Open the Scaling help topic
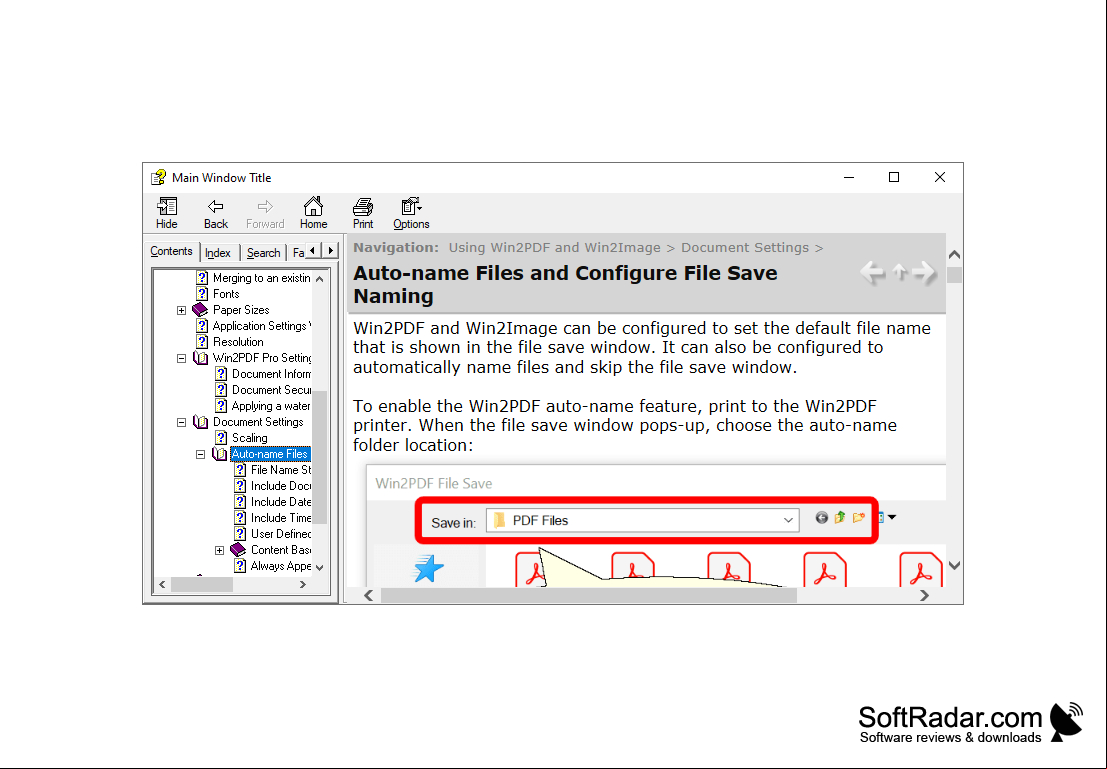The width and height of the screenshot is (1107, 769). click(x=249, y=438)
